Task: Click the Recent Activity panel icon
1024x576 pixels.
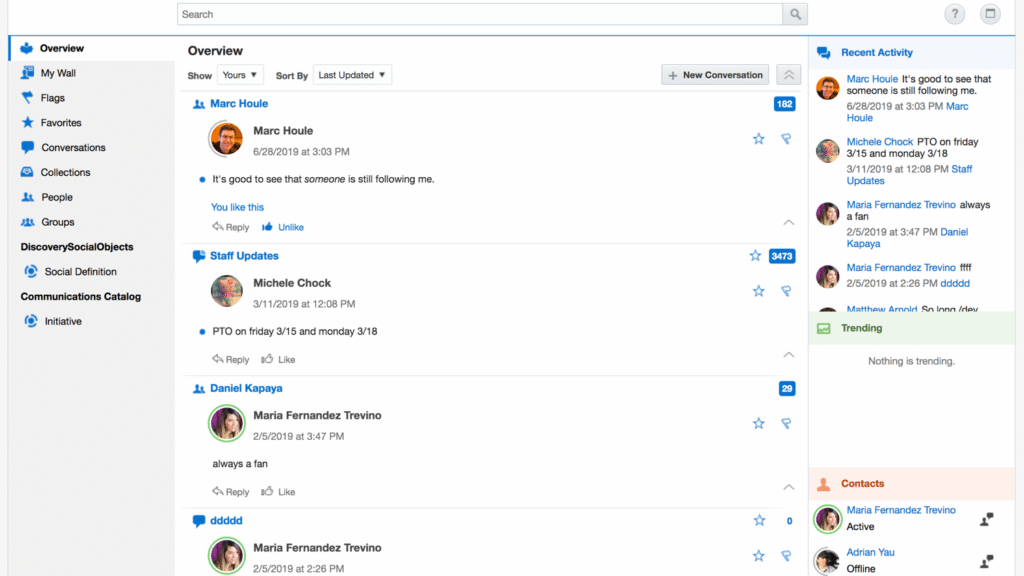Action: click(x=824, y=53)
